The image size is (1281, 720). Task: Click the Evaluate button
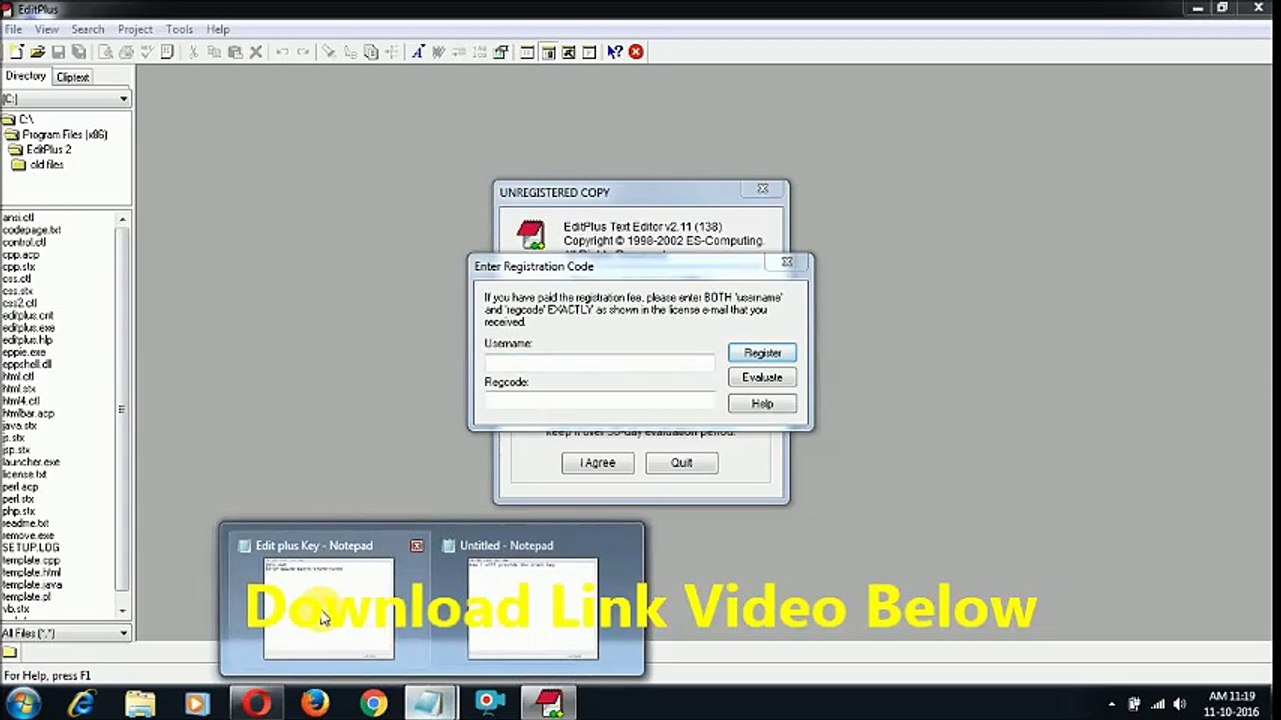(x=762, y=377)
